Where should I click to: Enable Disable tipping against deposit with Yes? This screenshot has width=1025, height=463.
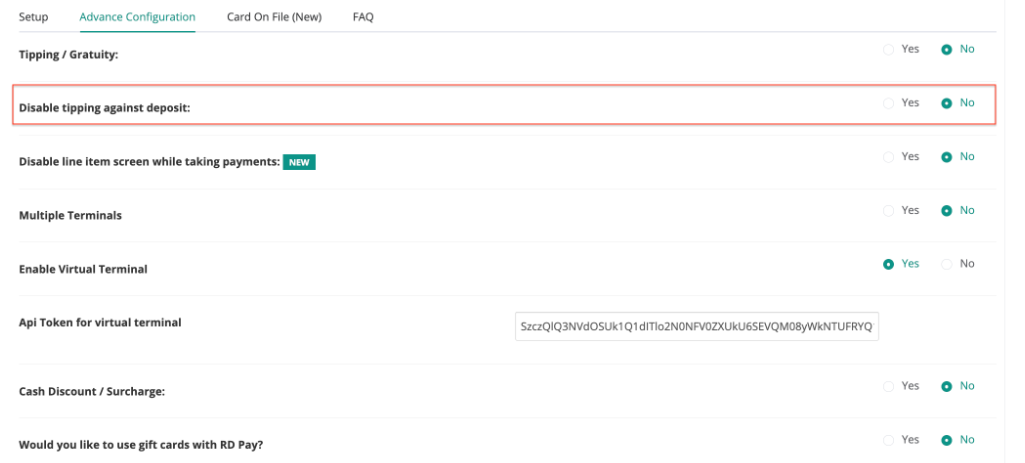(889, 103)
